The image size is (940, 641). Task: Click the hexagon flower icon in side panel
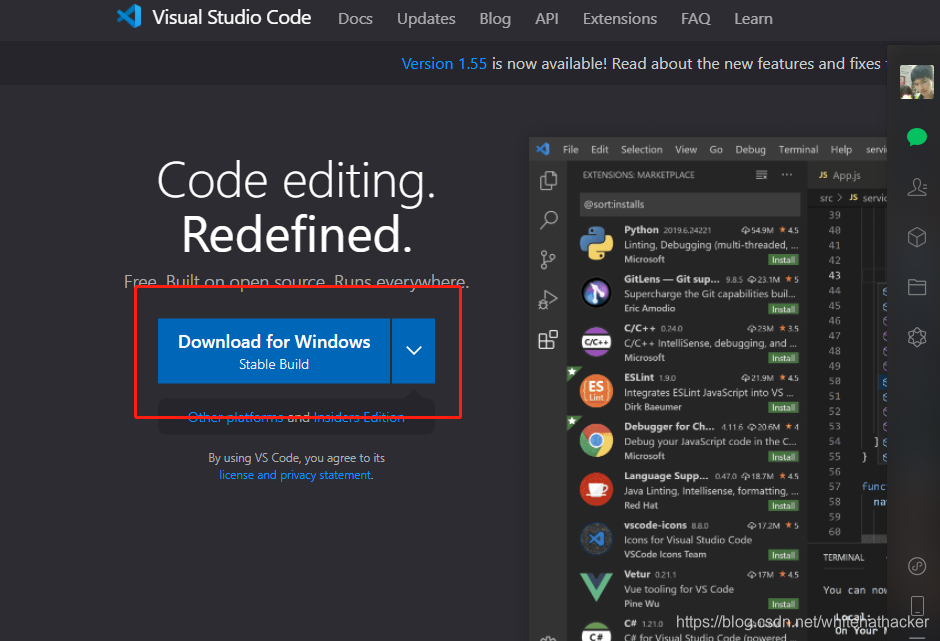click(x=917, y=337)
